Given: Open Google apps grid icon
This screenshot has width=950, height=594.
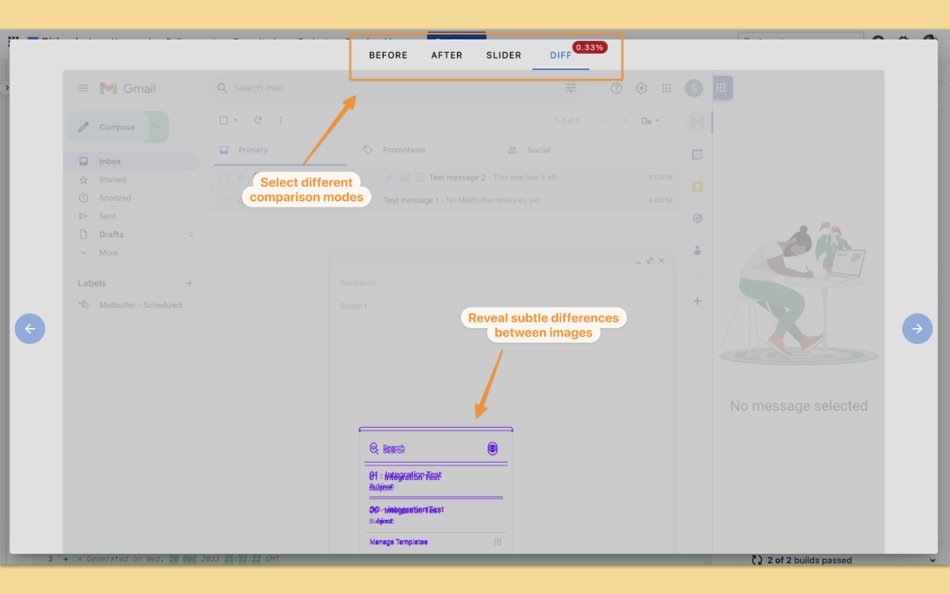Looking at the screenshot, I should coord(666,88).
